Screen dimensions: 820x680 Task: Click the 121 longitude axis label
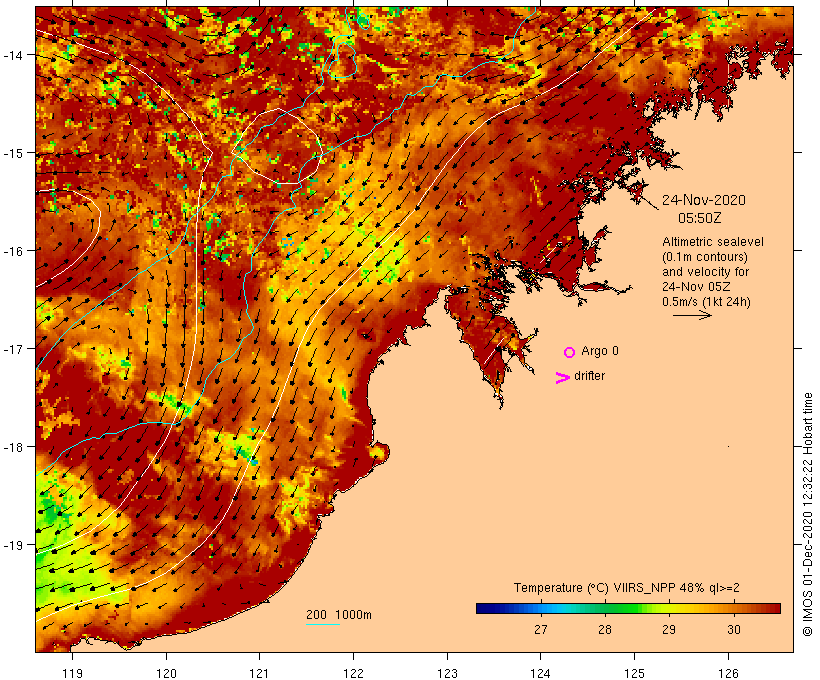[259, 673]
